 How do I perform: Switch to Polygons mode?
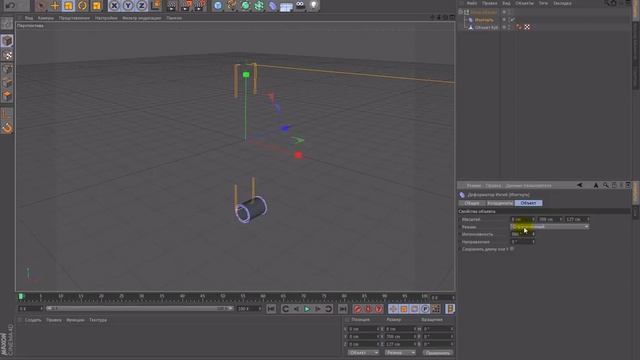pos(7,96)
